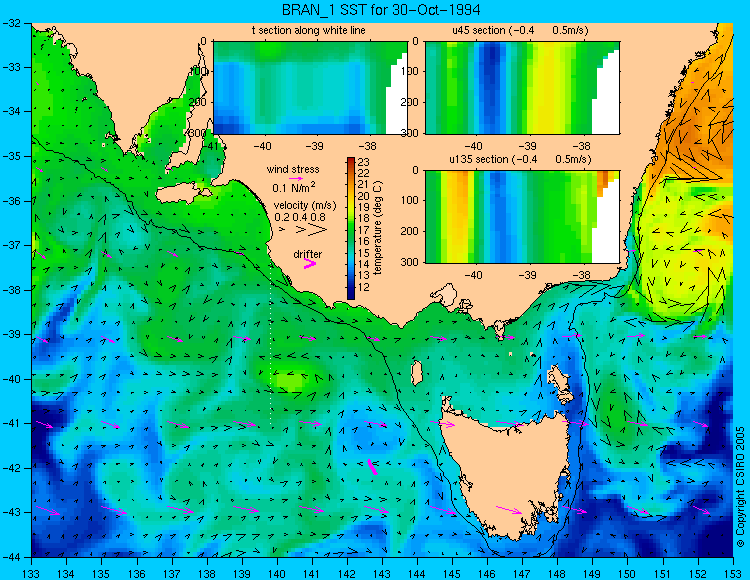Click the 'temperature (deg C)' colorbar label
Image resolution: width=750 pixels, height=580 pixels.
coord(378,228)
